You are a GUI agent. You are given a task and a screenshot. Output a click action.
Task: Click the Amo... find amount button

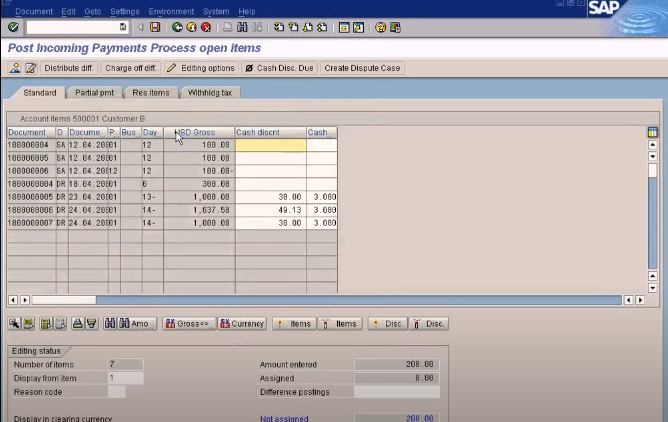[x=137, y=324]
